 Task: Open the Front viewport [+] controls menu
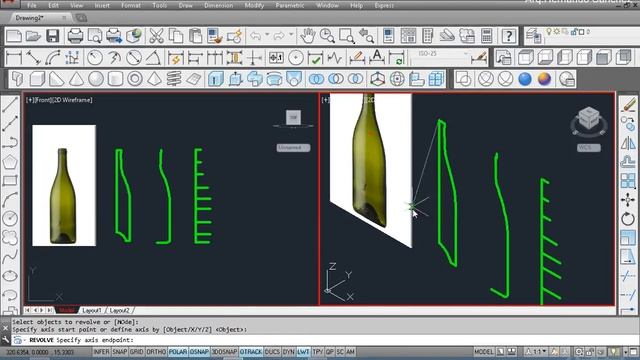point(30,100)
